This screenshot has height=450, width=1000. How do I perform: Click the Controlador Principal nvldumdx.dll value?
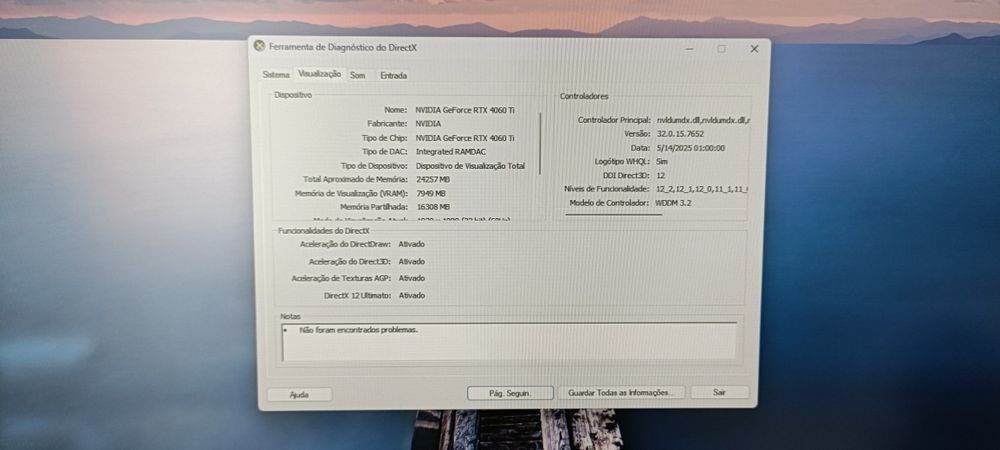[703, 120]
